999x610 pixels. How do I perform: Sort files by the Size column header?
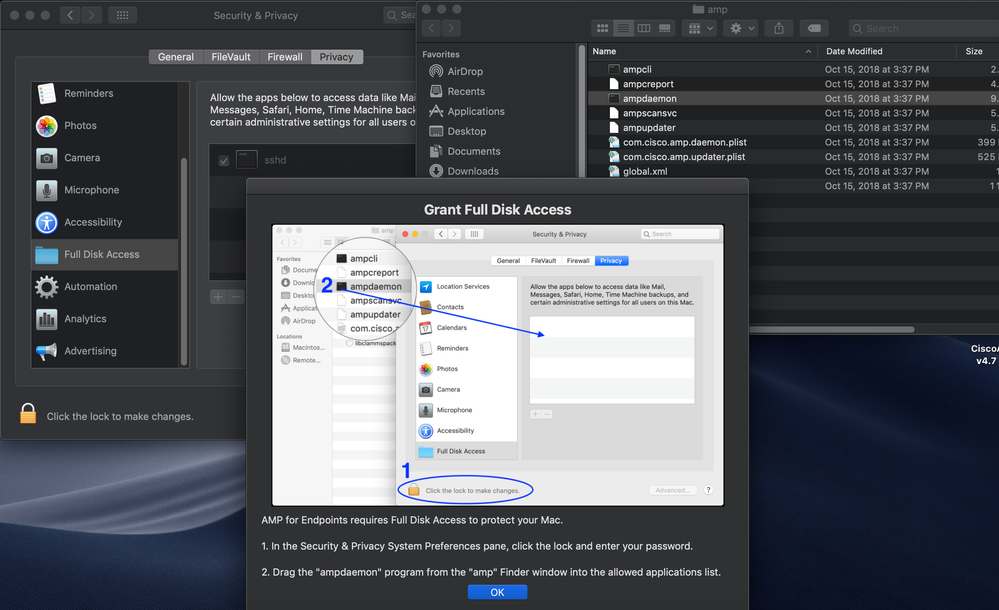[x=978, y=51]
